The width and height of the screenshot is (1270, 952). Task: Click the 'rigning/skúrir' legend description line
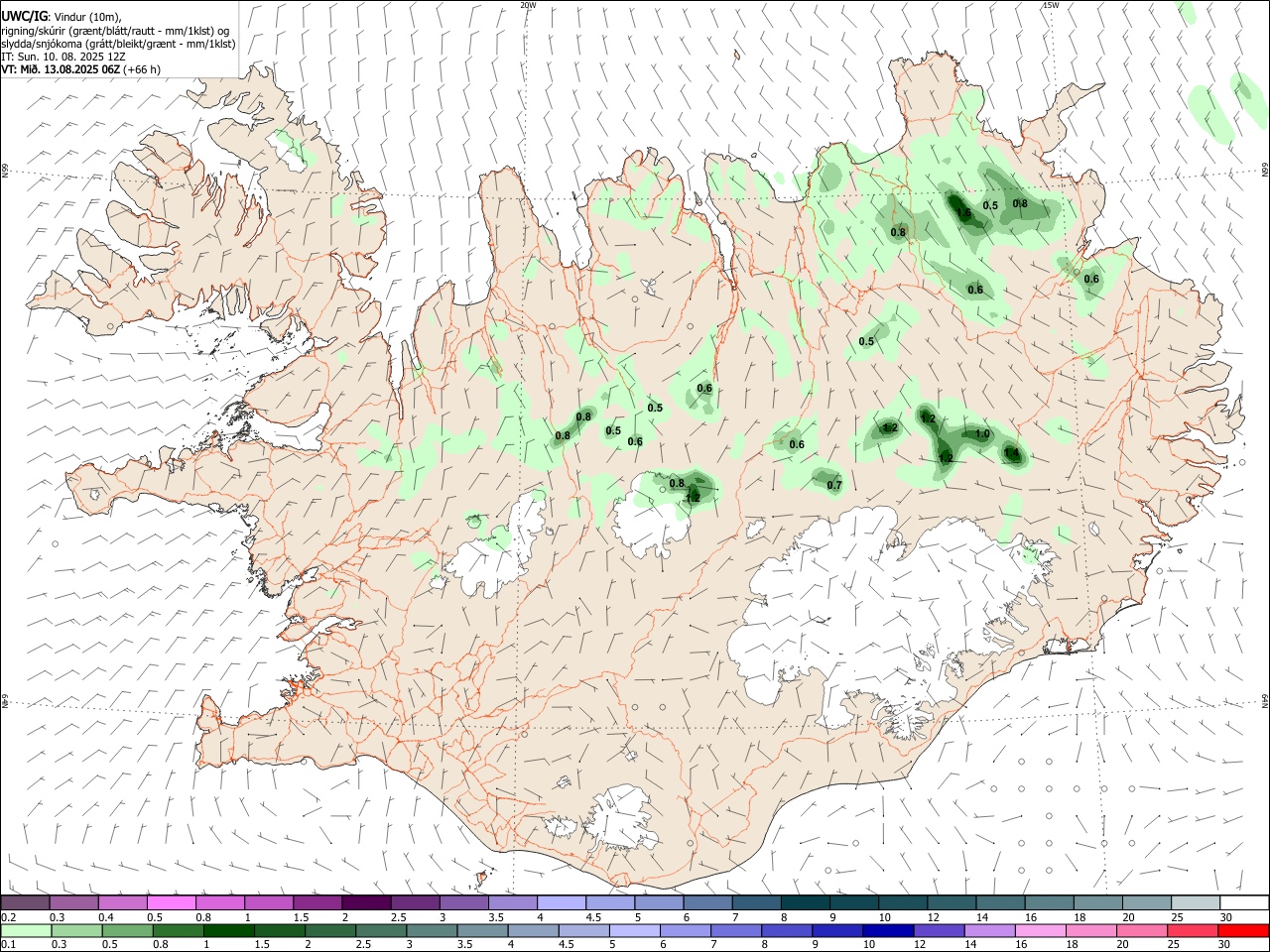click(115, 30)
